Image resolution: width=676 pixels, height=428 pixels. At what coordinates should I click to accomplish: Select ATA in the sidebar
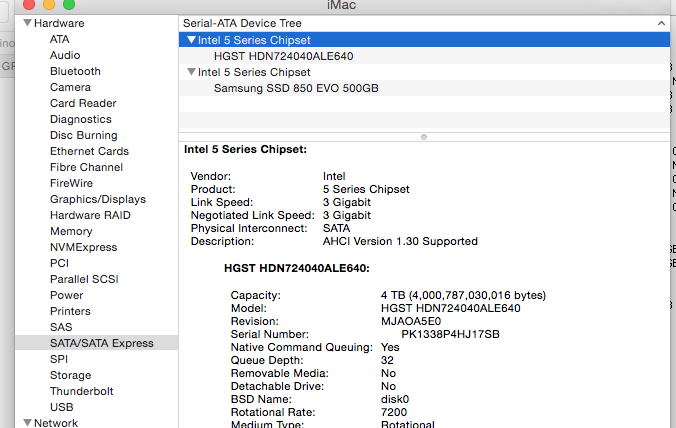coord(59,39)
